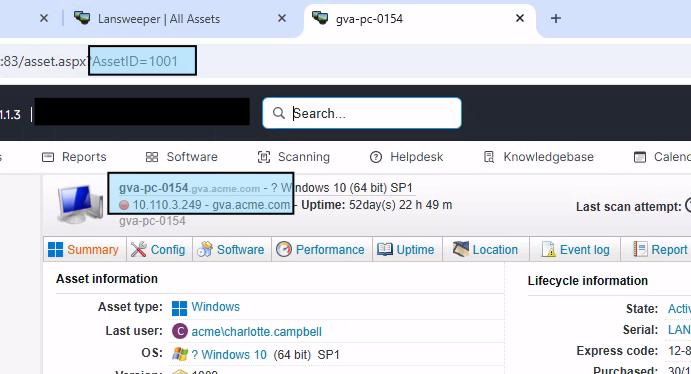
Task: Click the gray gva-pc-0154 subtitle text
Action: 152,221
